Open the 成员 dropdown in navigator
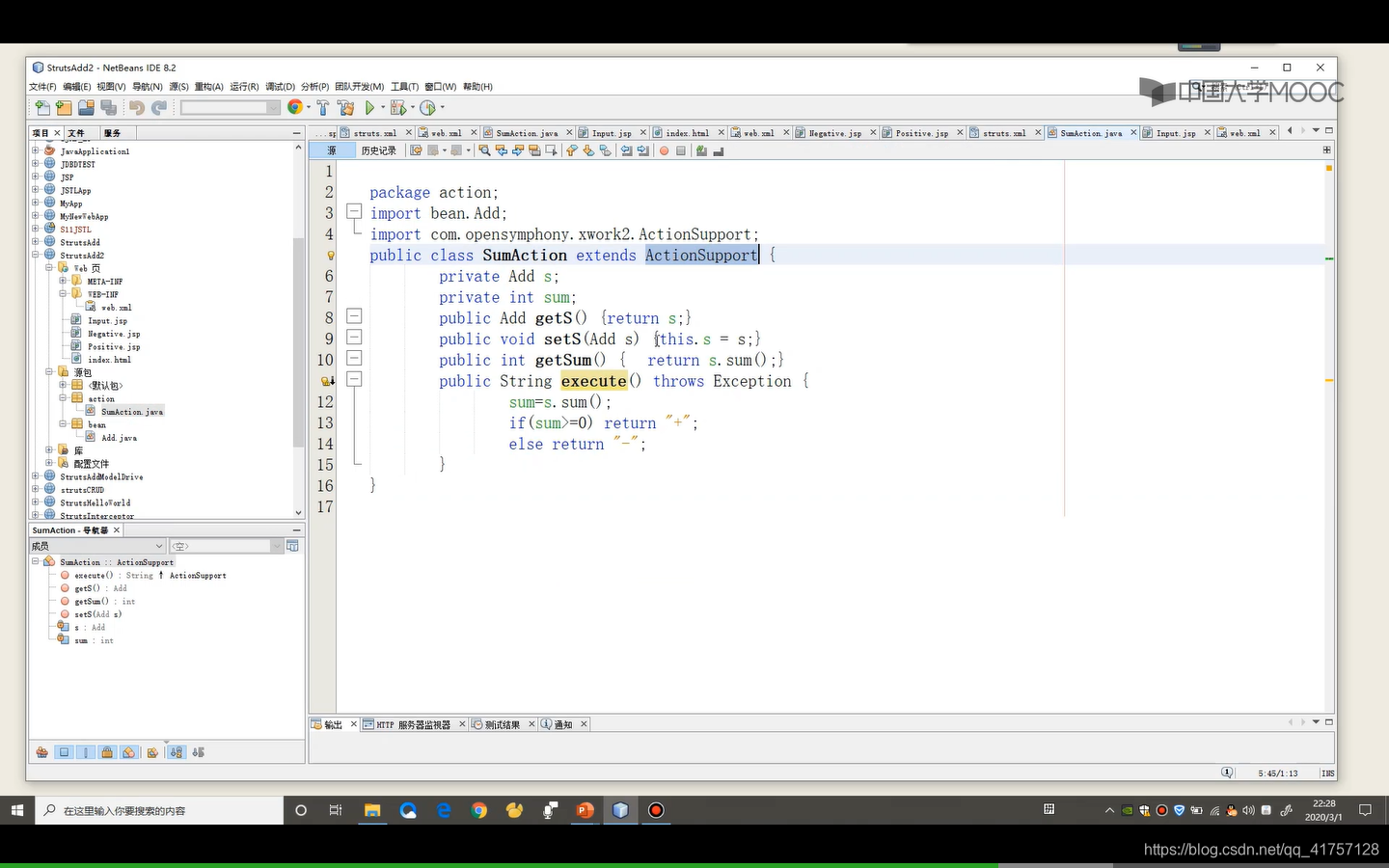Screen dimensions: 1389x868 pos(98,546)
